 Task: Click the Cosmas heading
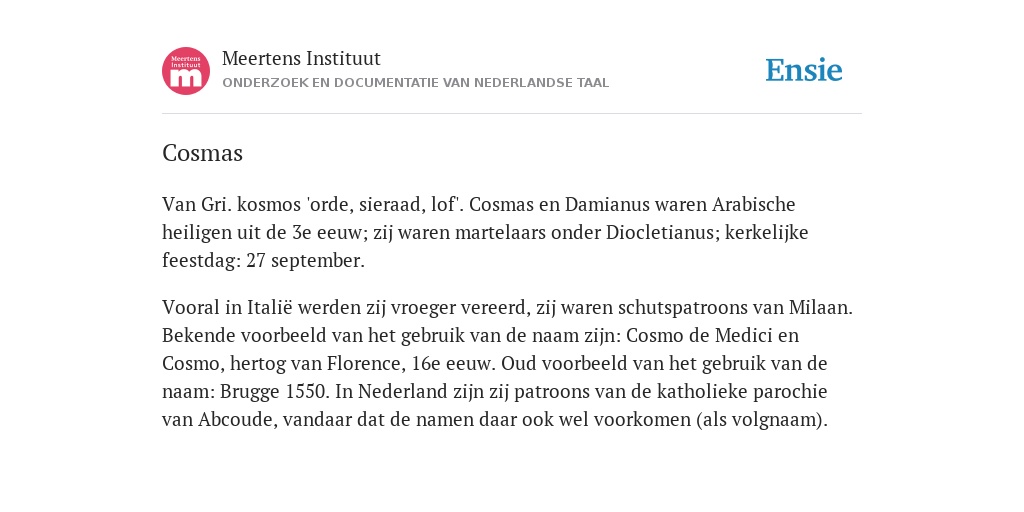point(202,153)
